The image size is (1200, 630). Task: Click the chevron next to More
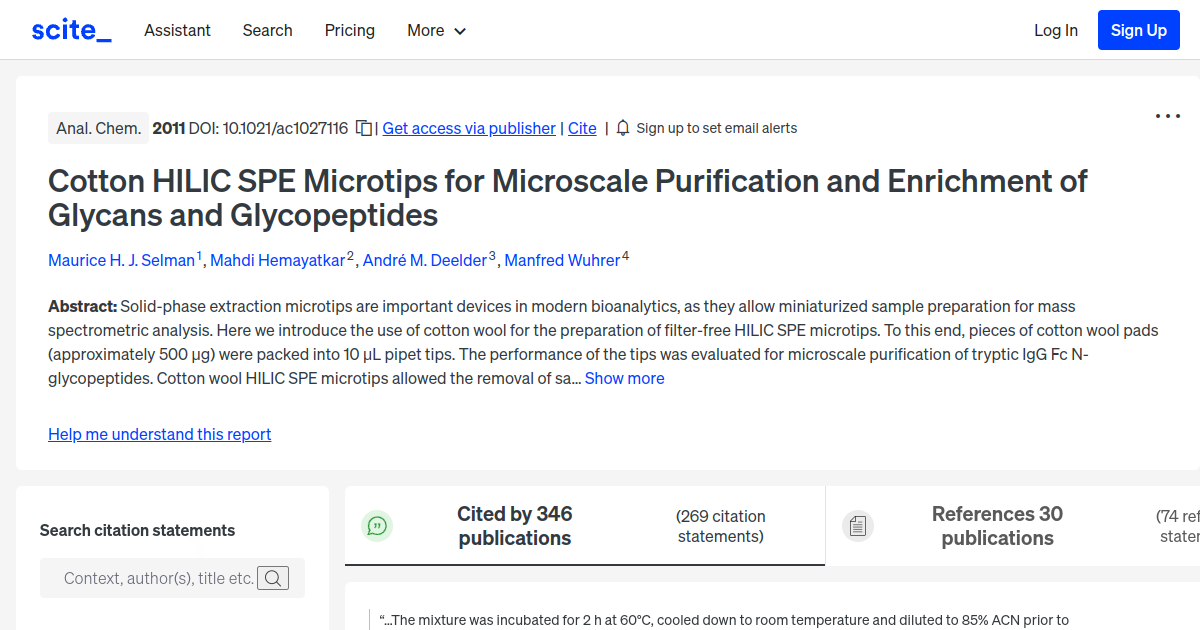pos(460,31)
